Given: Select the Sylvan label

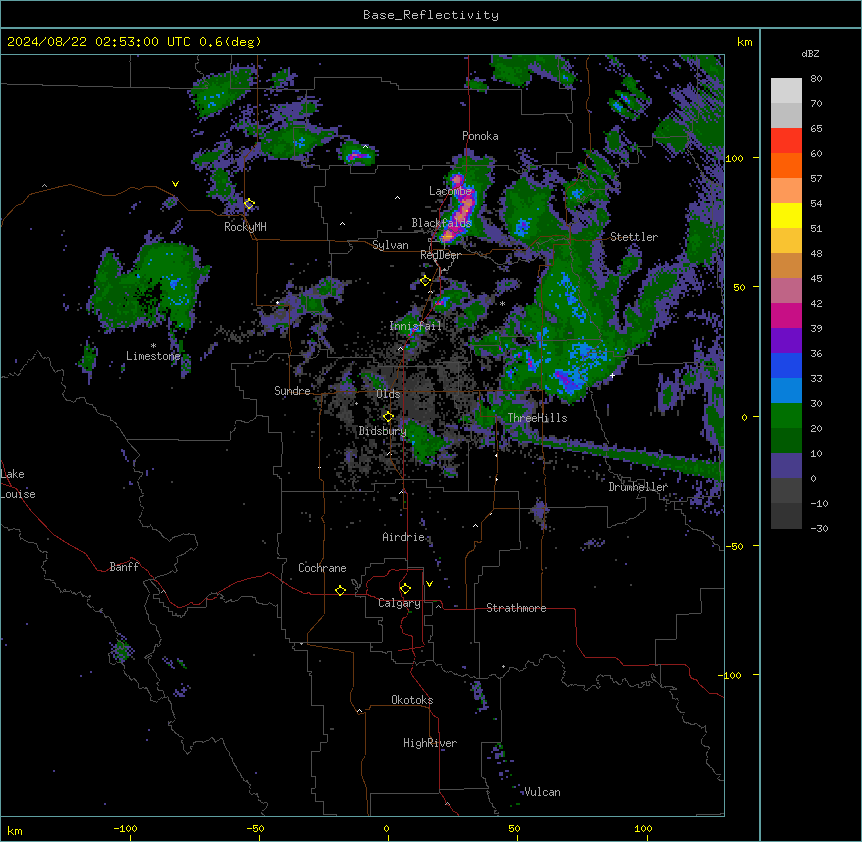Looking at the screenshot, I should [390, 245].
